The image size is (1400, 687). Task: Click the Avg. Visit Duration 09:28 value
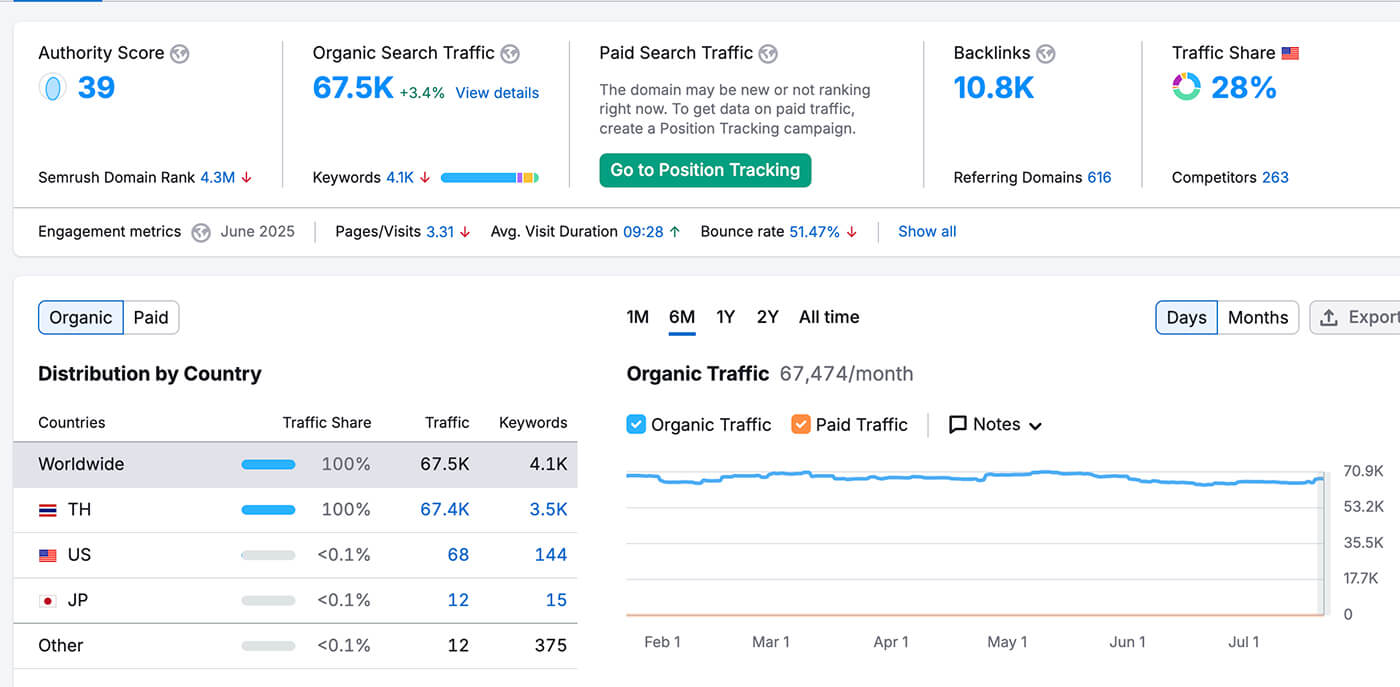643,232
